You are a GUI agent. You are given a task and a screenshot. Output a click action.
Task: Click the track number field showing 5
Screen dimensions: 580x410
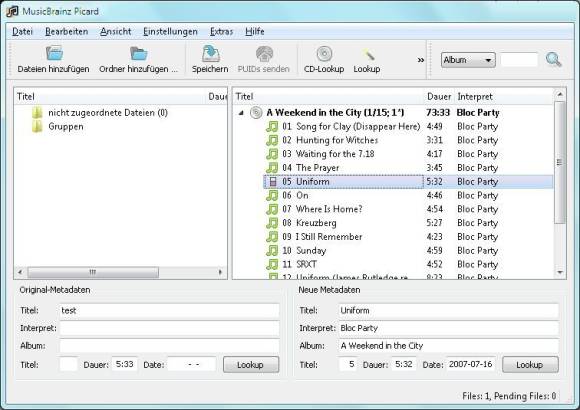point(348,364)
